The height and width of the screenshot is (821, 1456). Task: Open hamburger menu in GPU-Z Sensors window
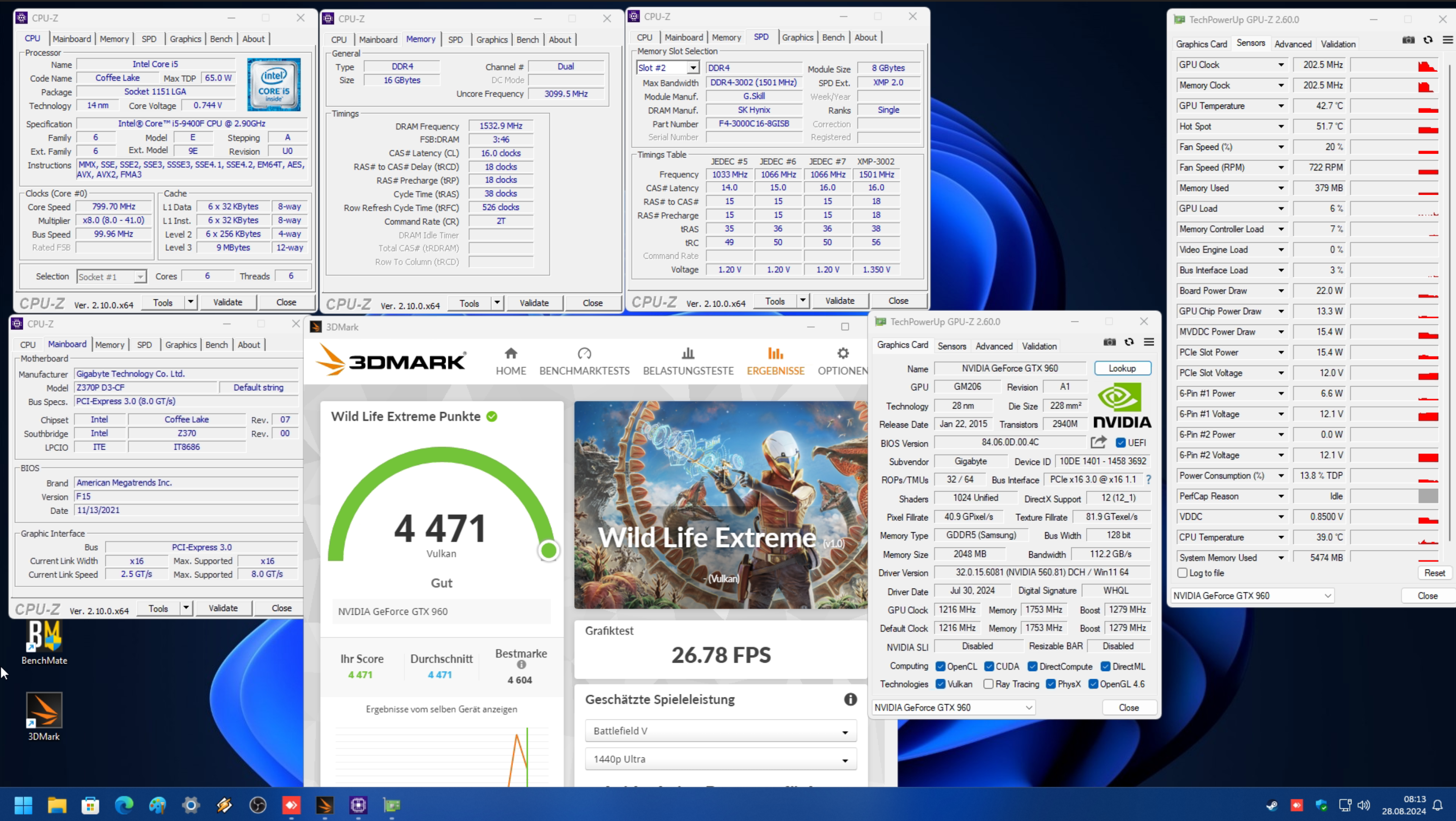[1448, 39]
